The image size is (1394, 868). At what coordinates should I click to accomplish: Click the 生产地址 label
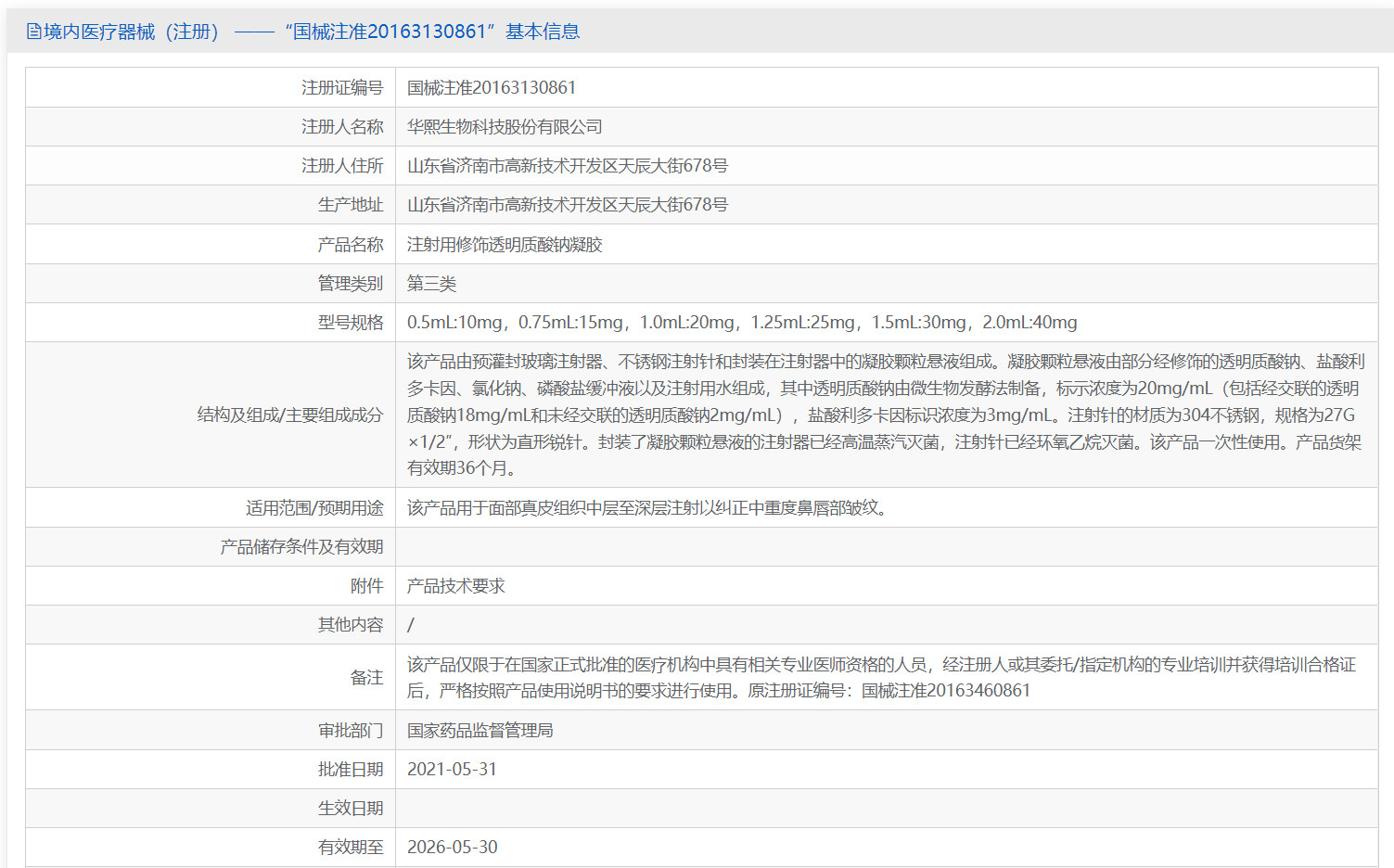pos(351,205)
